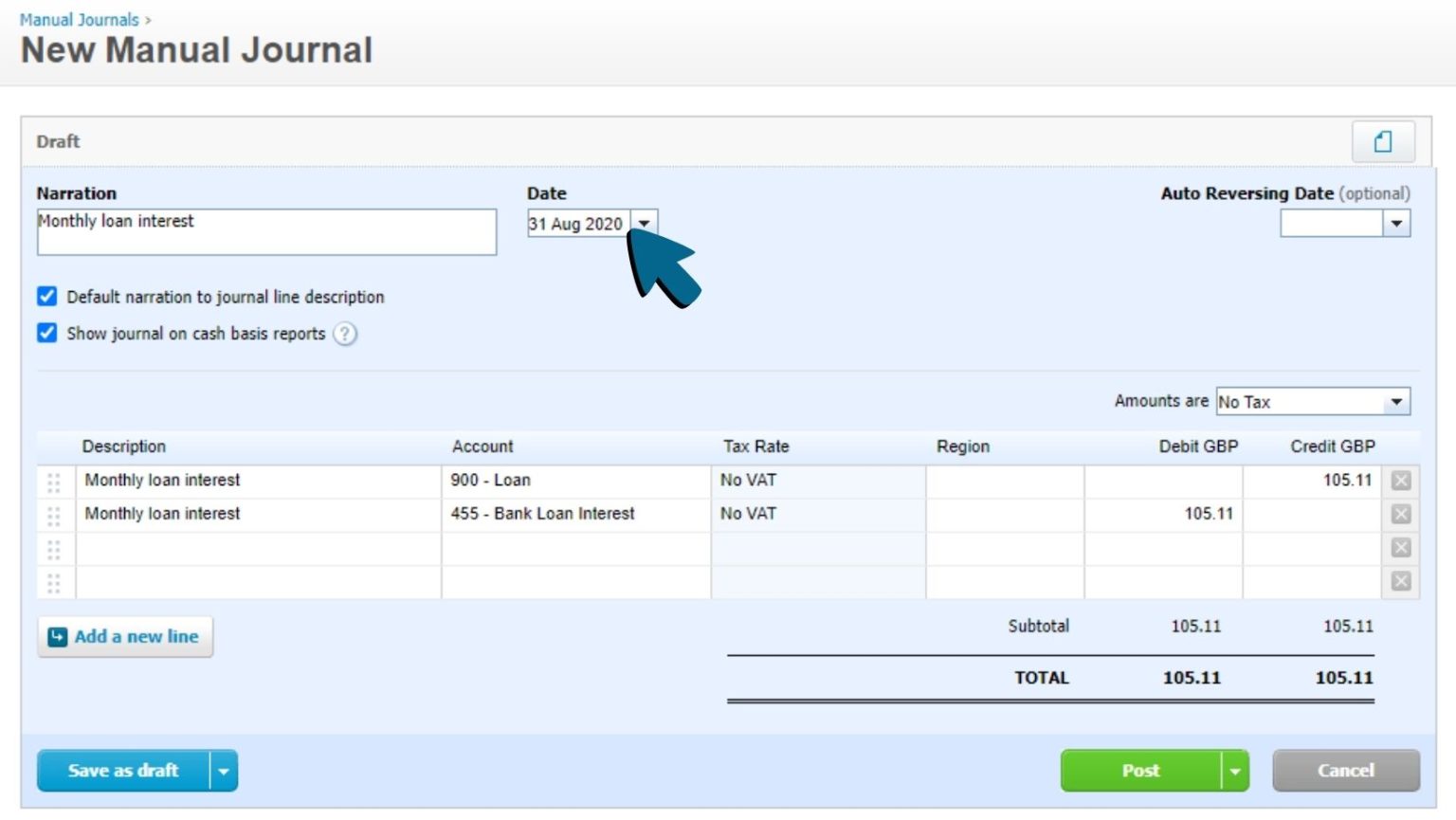Image resolution: width=1456 pixels, height=820 pixels.
Task: Expand the Auto Reversing Date picker
Action: [x=1397, y=224]
